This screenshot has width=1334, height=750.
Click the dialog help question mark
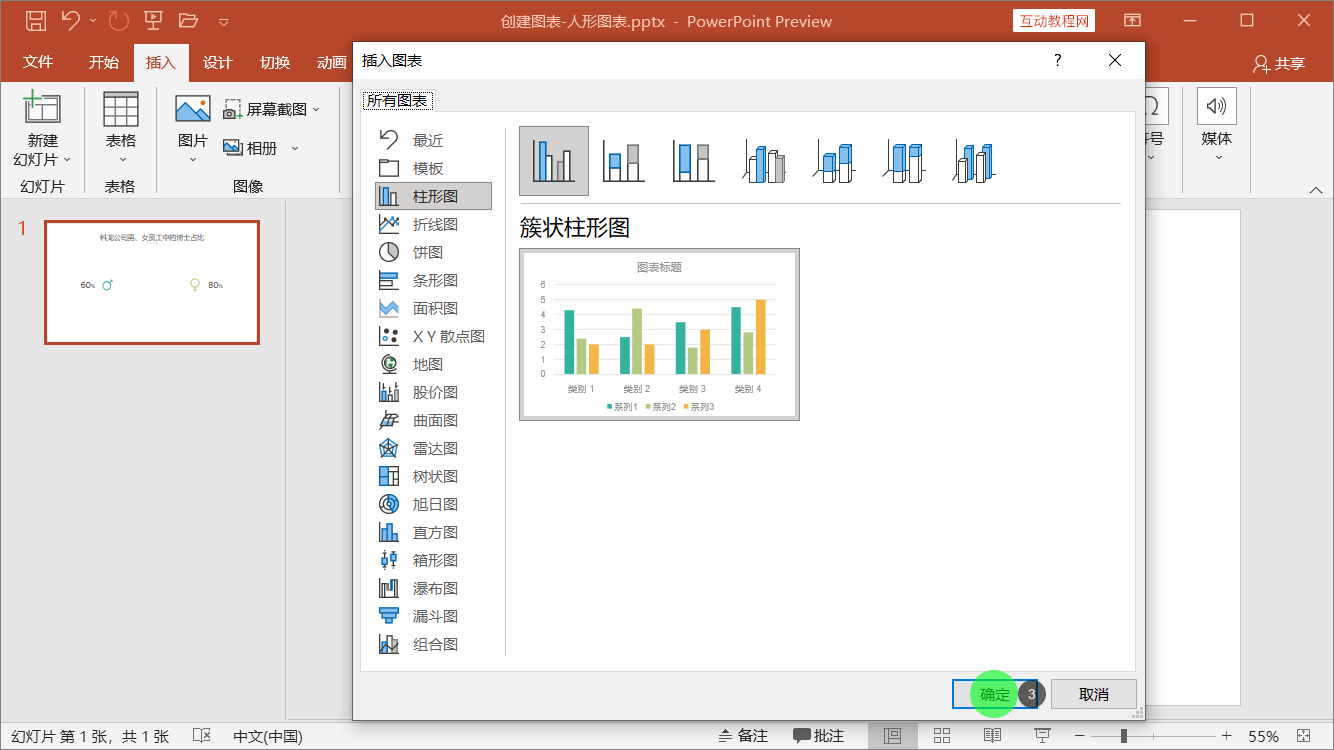(1058, 60)
